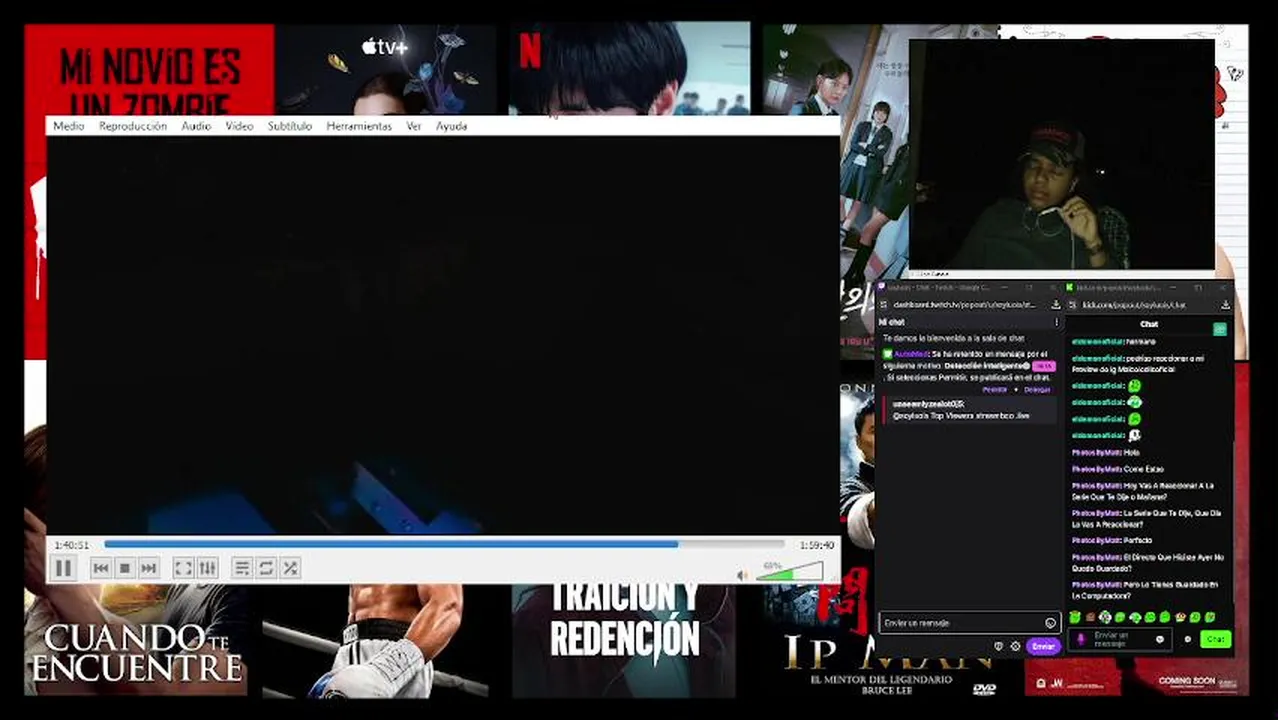Adjust the VLC volume slider

point(791,572)
